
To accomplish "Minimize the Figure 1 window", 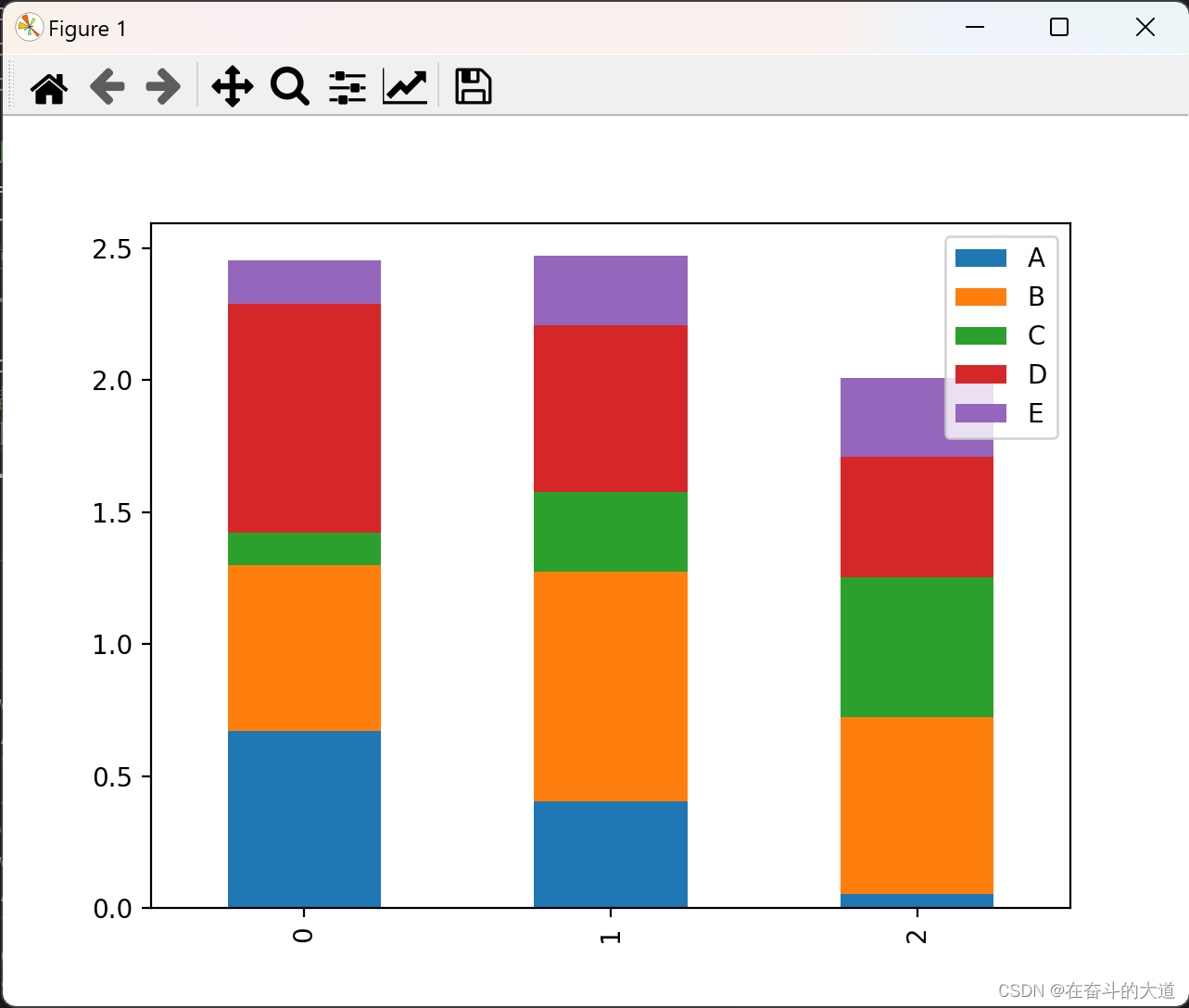I will click(974, 28).
